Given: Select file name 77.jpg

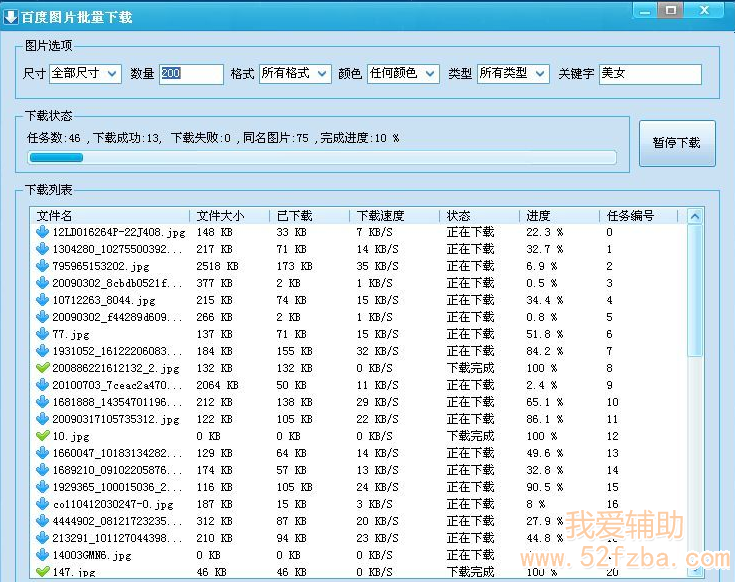Looking at the screenshot, I should (x=71, y=335).
